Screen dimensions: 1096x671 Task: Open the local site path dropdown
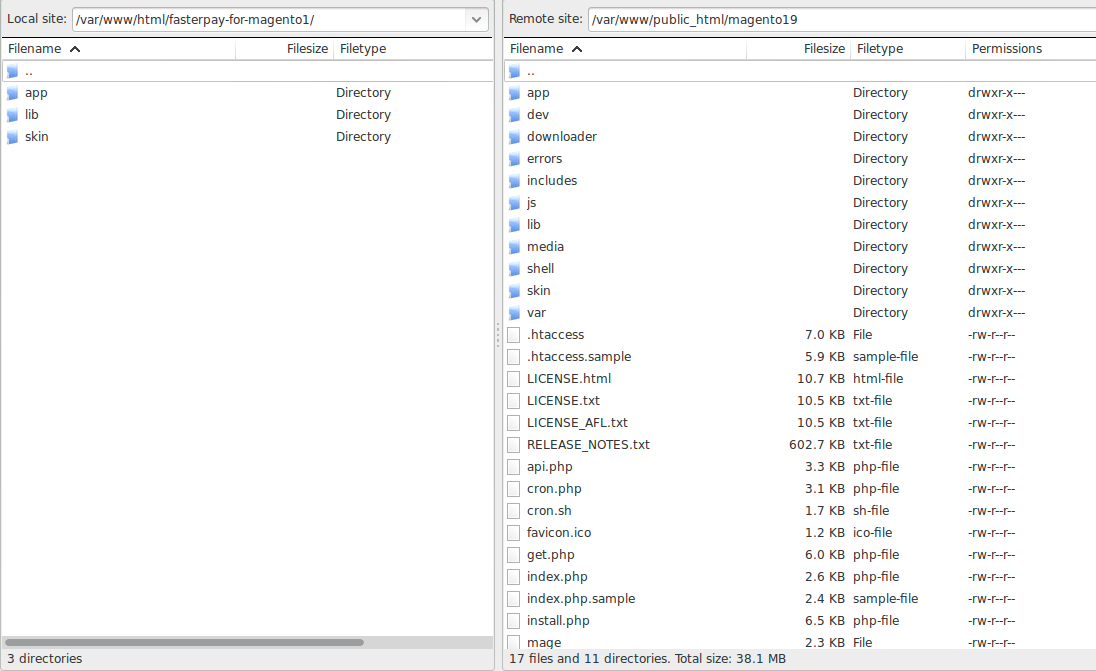[x=476, y=20]
